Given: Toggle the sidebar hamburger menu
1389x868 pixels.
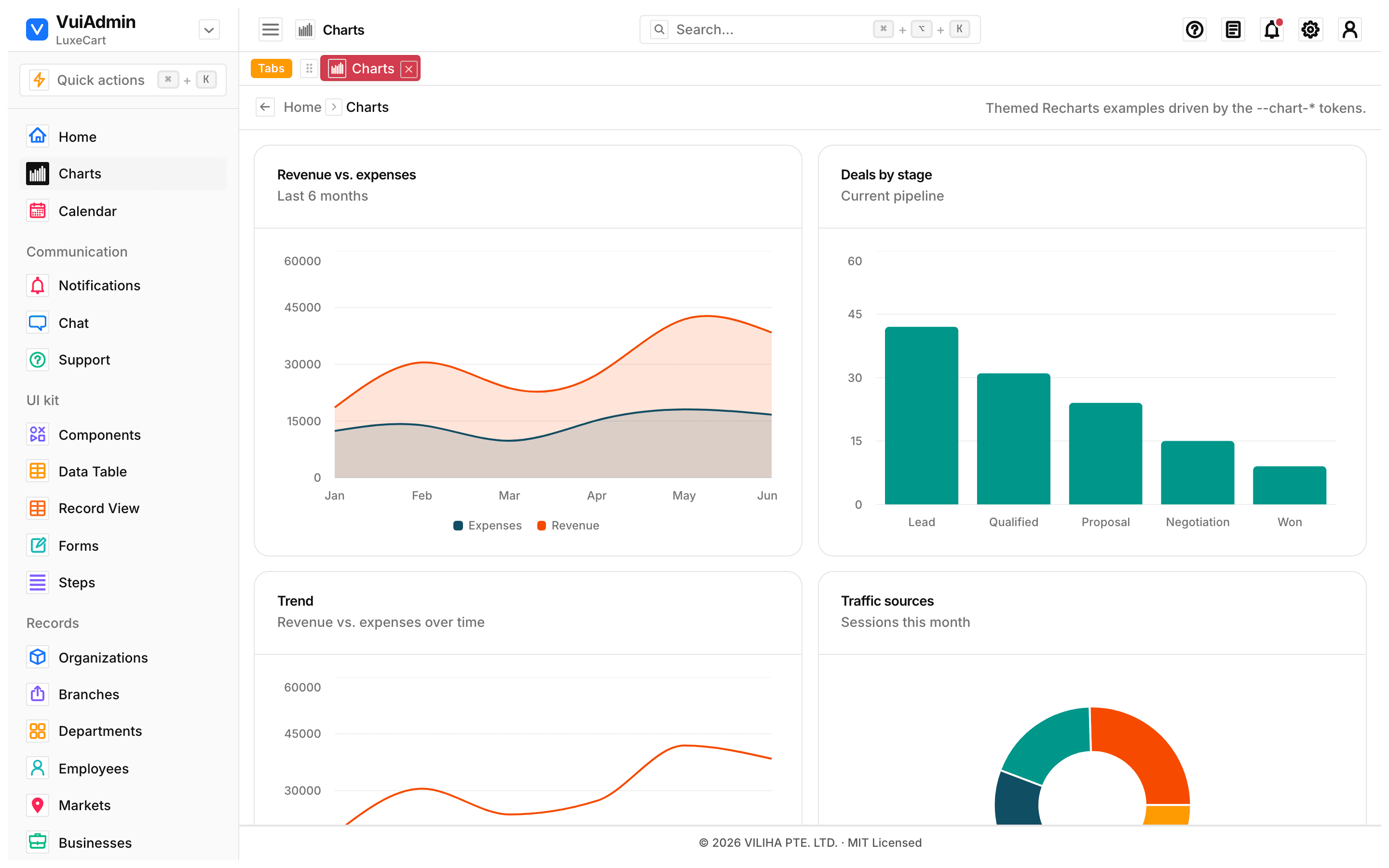Looking at the screenshot, I should [271, 29].
